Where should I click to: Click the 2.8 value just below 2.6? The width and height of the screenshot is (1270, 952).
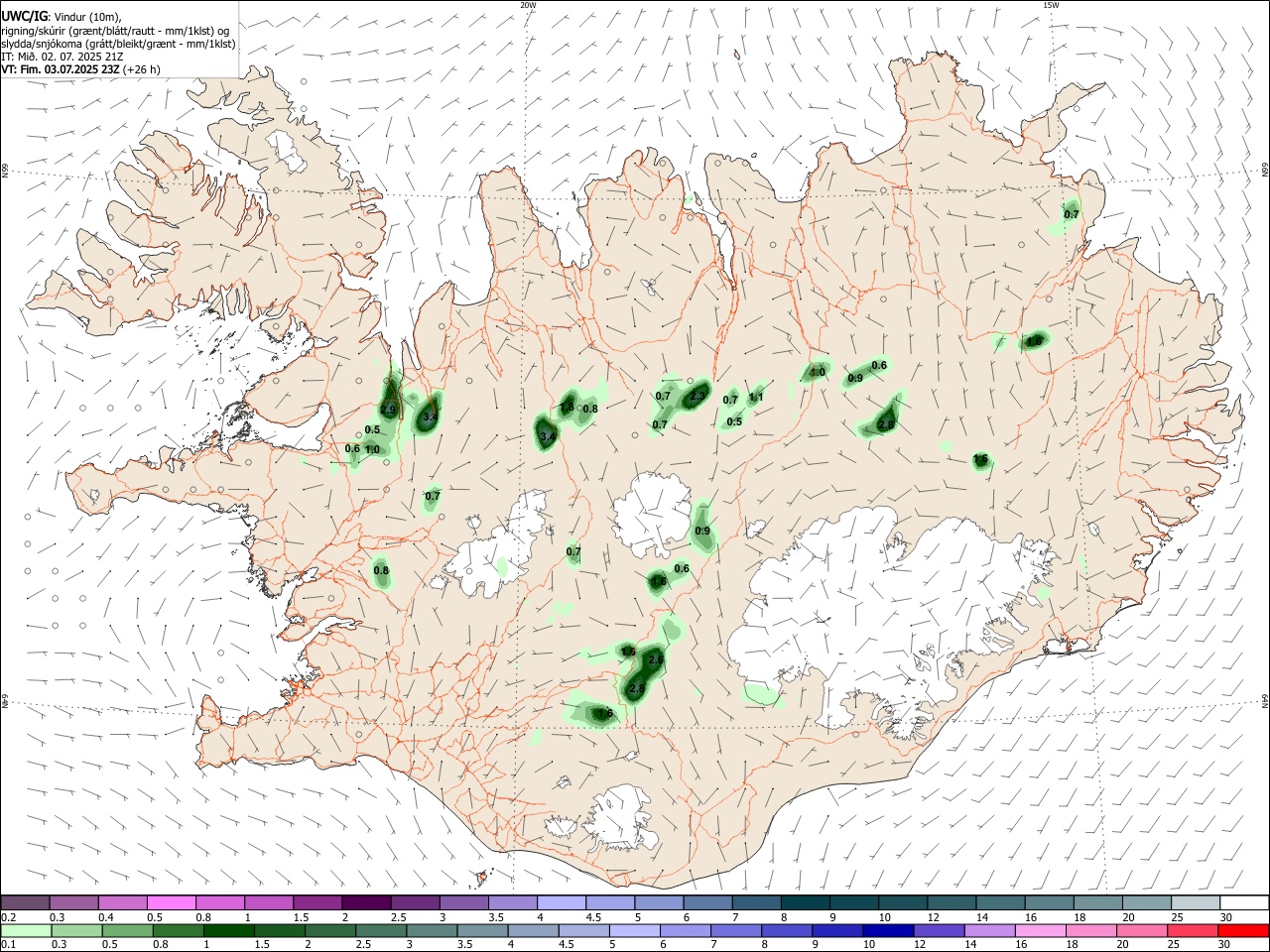[x=637, y=688]
